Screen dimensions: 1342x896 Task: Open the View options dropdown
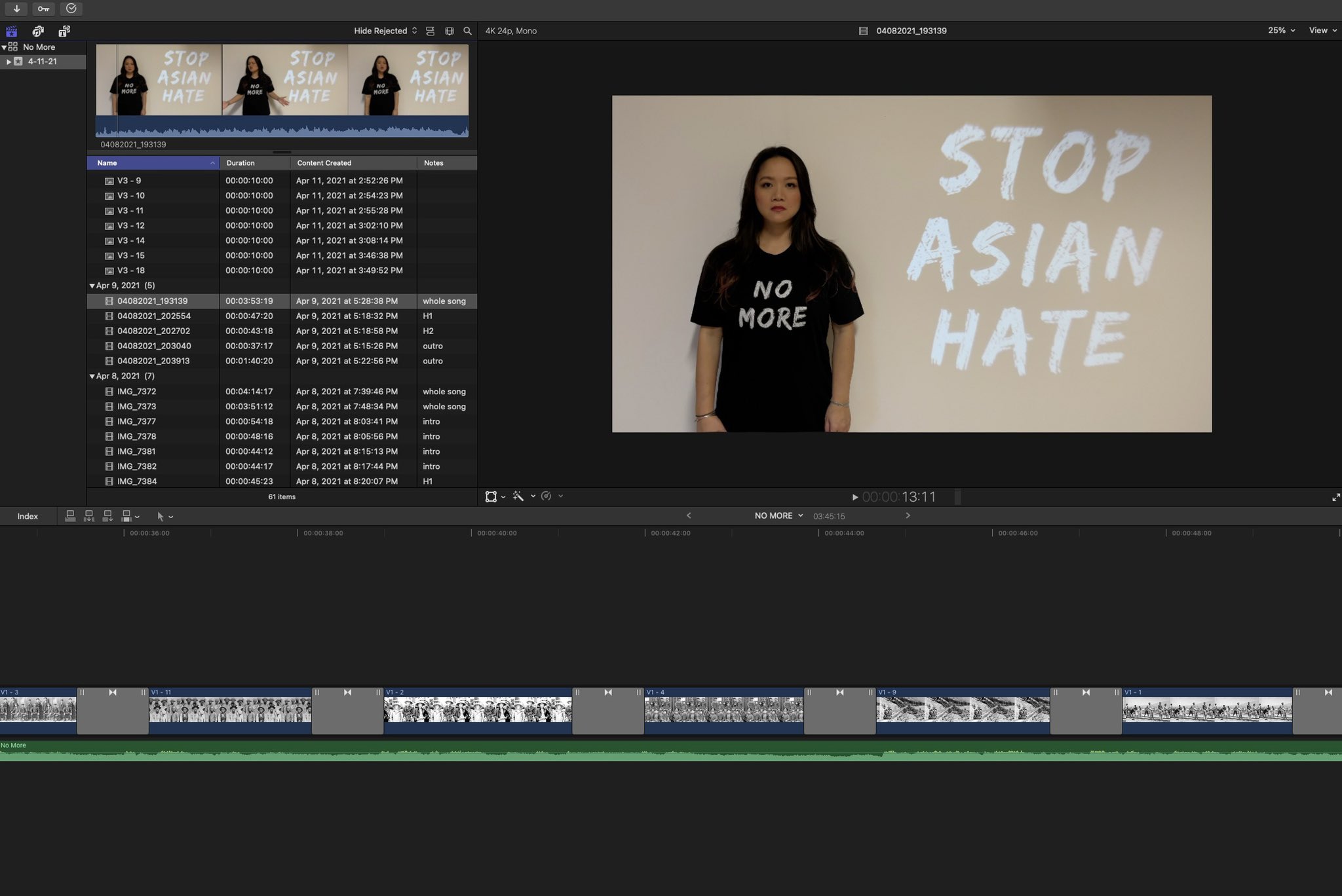(1322, 30)
